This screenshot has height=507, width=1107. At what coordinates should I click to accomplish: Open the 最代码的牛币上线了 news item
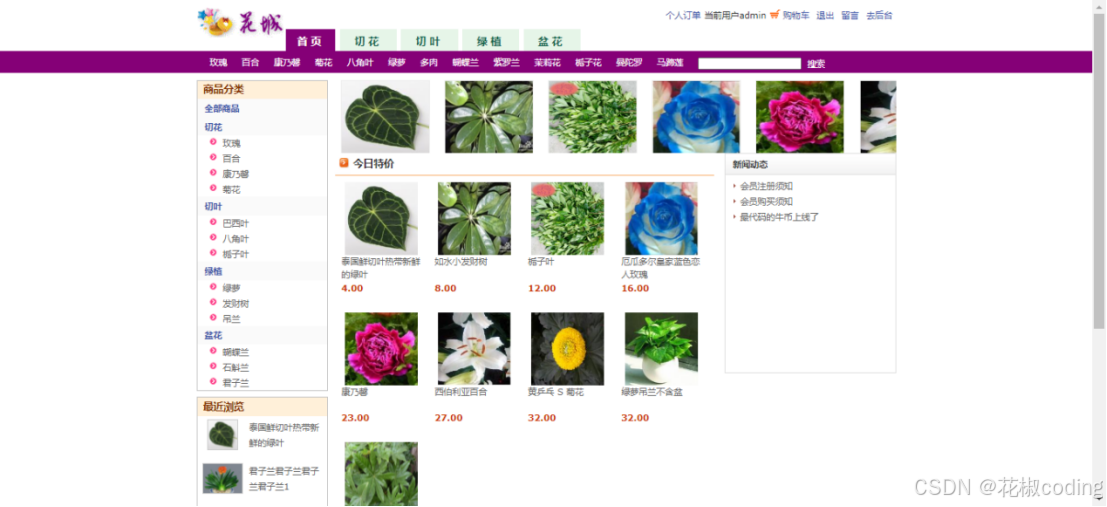[779, 217]
